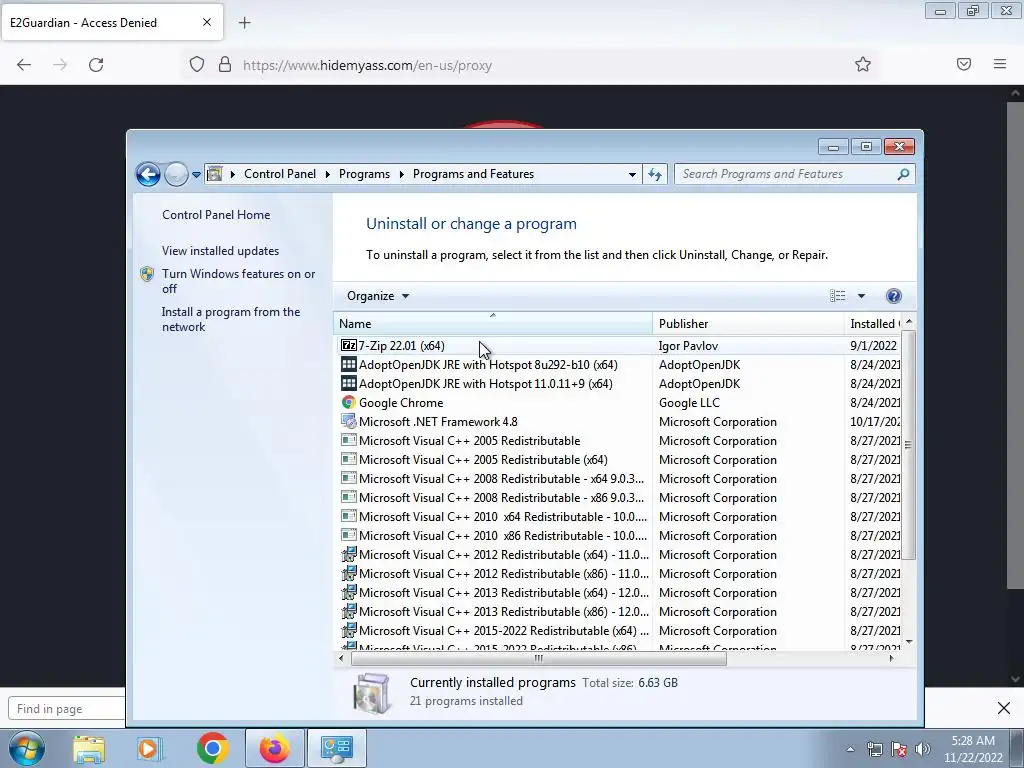Click Install a program from the network
The image size is (1024, 768).
point(231,319)
